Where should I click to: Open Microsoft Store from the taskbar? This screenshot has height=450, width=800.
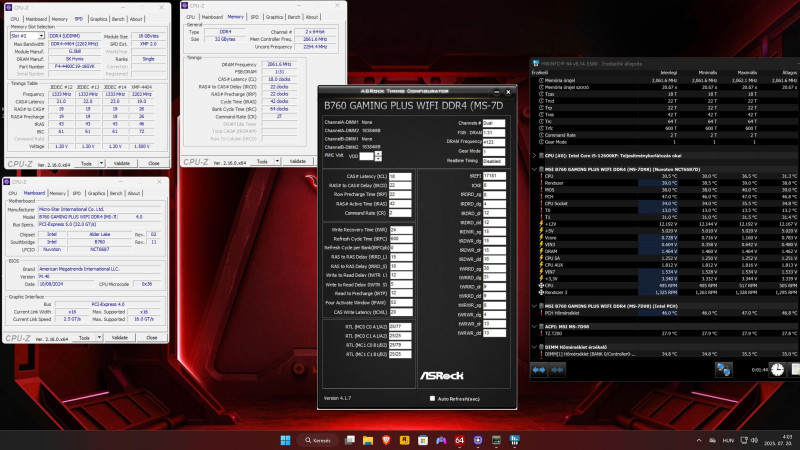(423, 440)
